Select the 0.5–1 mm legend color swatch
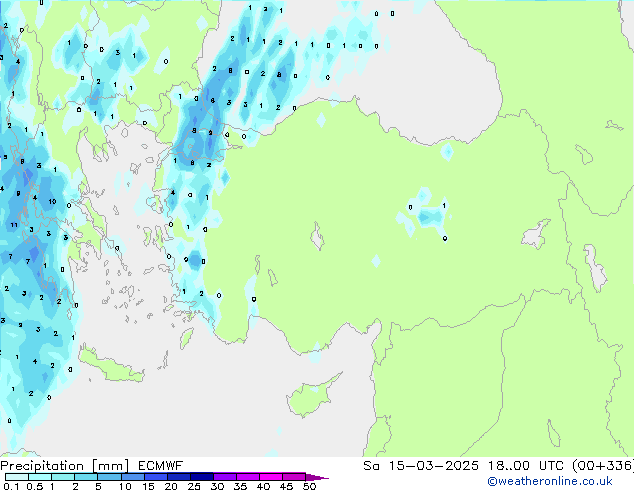The width and height of the screenshot is (634, 490). coord(40,477)
